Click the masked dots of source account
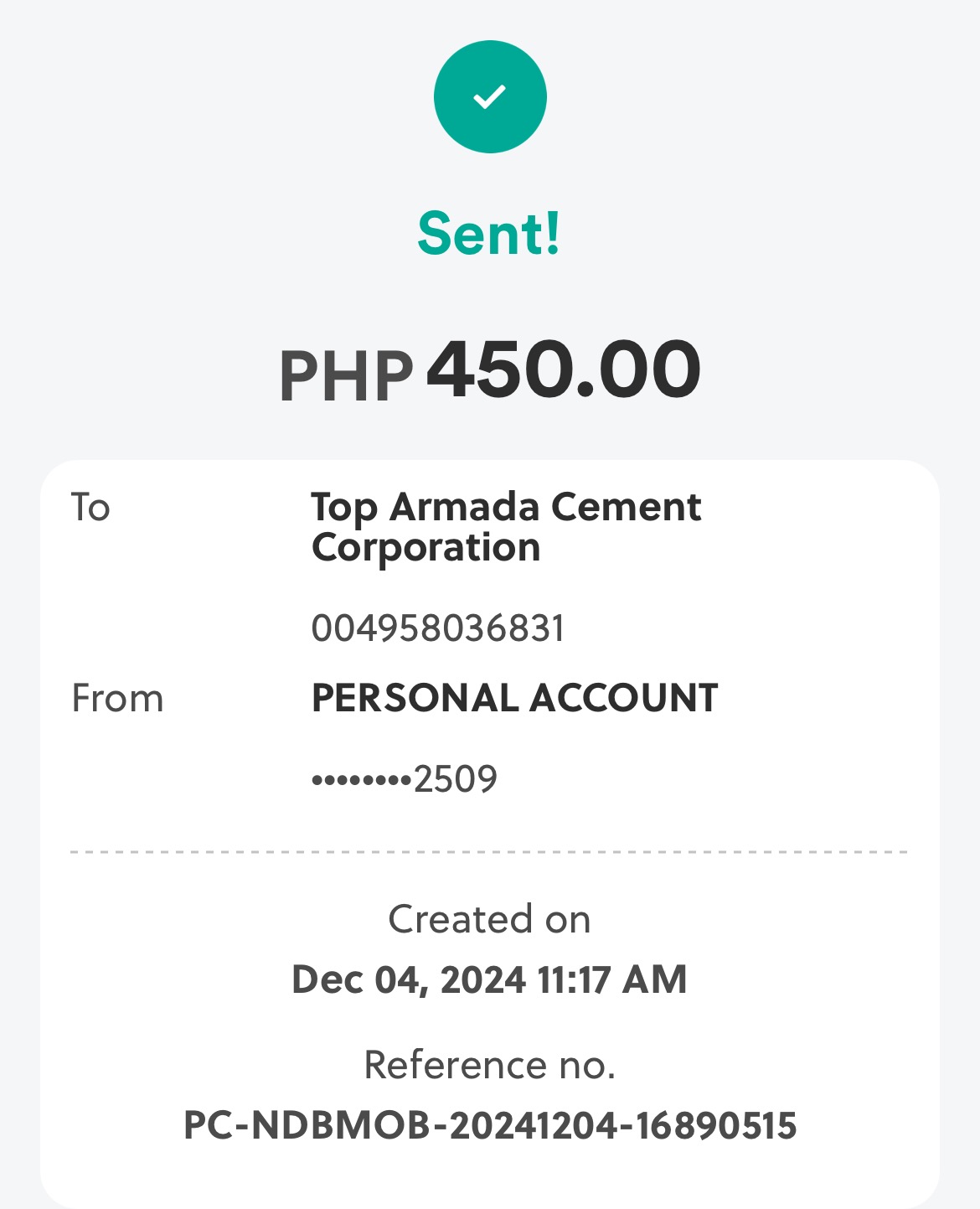980x1209 pixels. [x=361, y=781]
